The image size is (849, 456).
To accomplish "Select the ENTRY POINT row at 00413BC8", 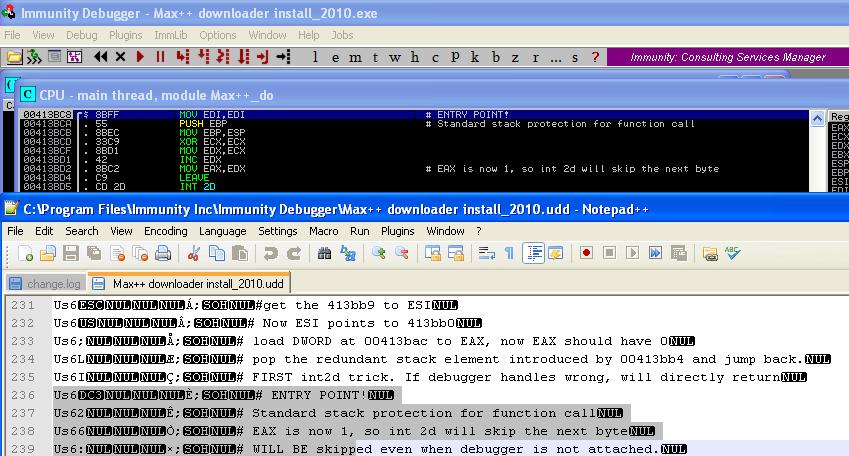I will pos(414,114).
